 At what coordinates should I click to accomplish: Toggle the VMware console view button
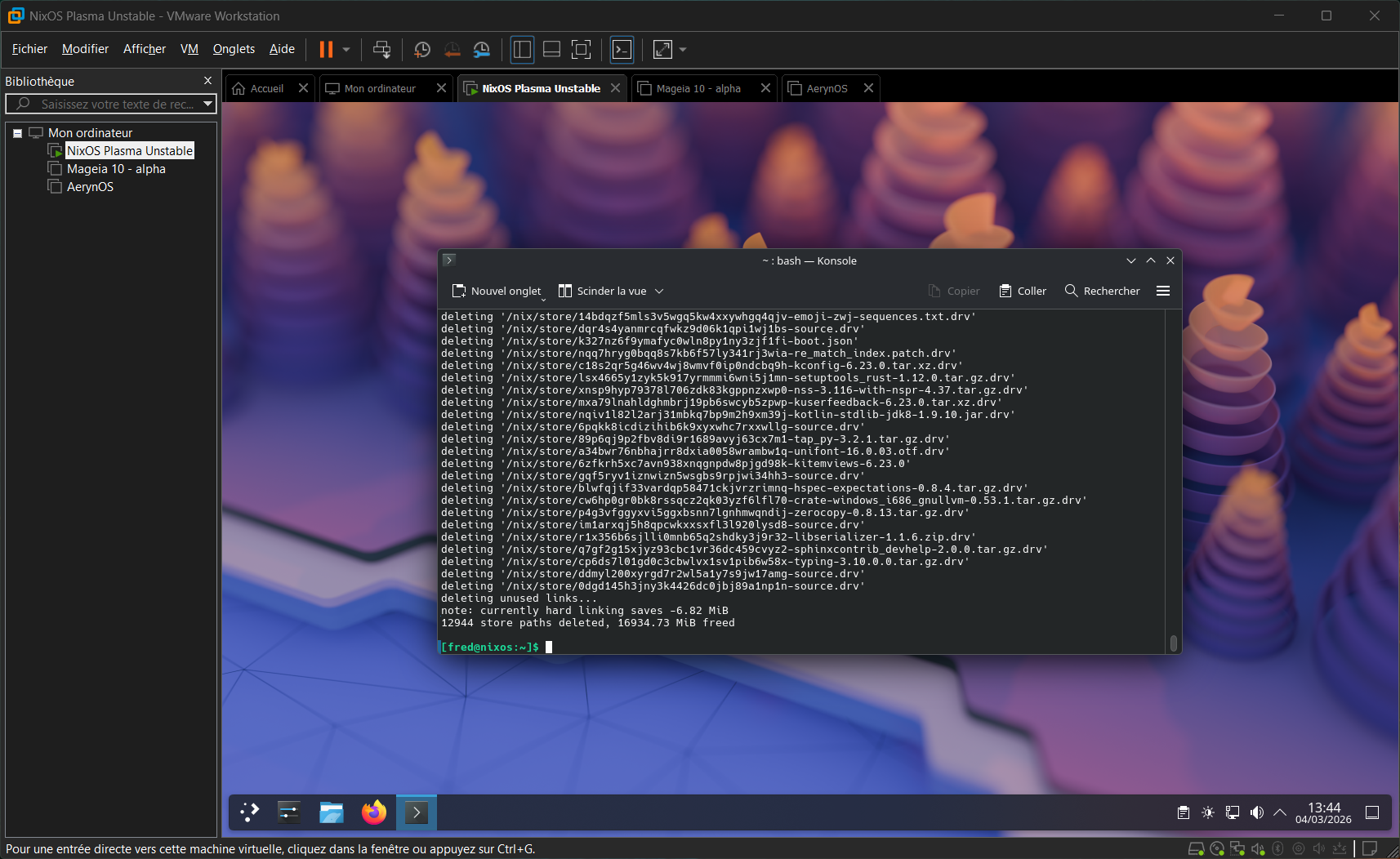point(622,50)
